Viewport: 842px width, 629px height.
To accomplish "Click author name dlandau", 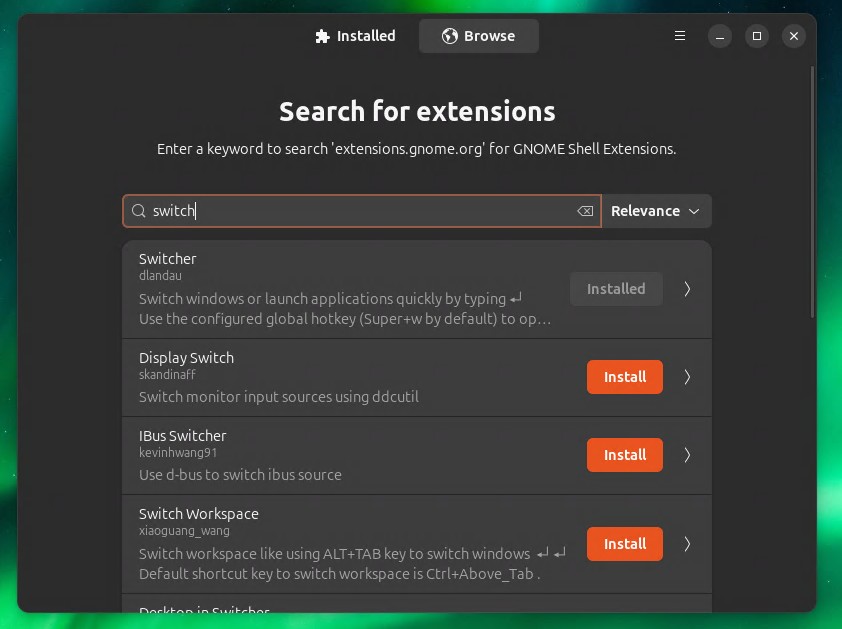I will 160,276.
